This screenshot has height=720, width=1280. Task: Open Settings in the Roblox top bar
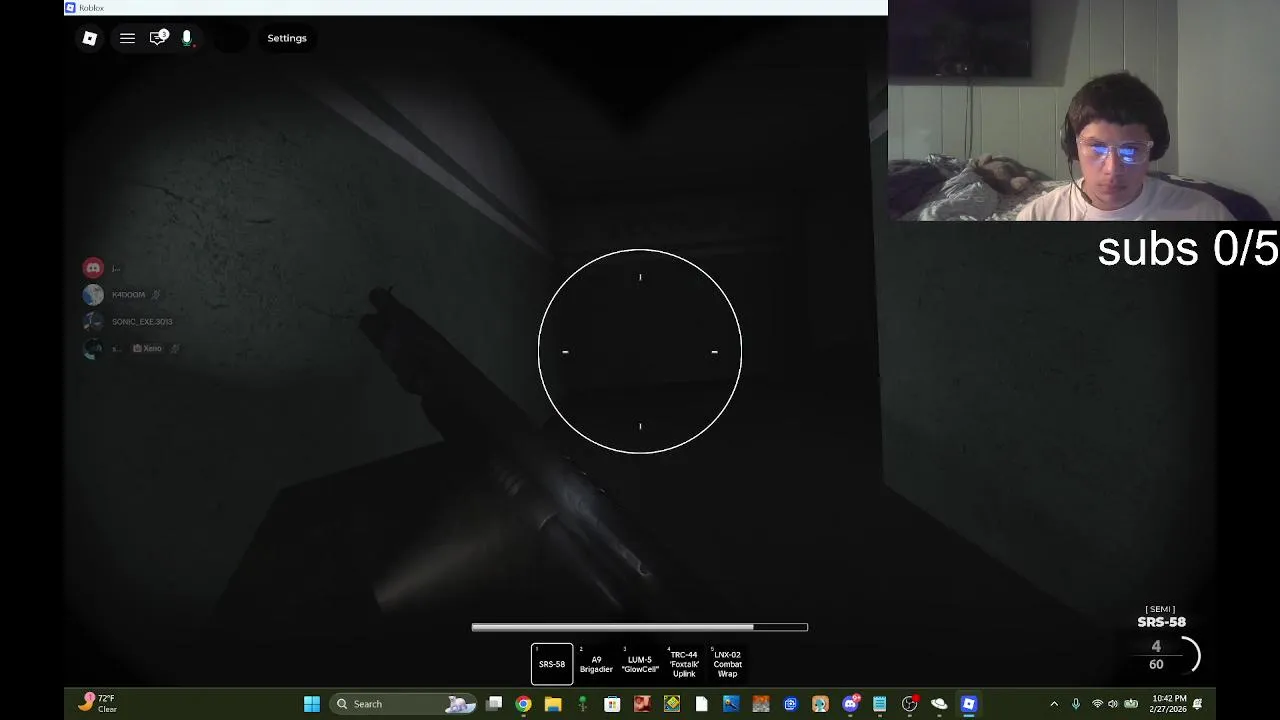coord(287,38)
